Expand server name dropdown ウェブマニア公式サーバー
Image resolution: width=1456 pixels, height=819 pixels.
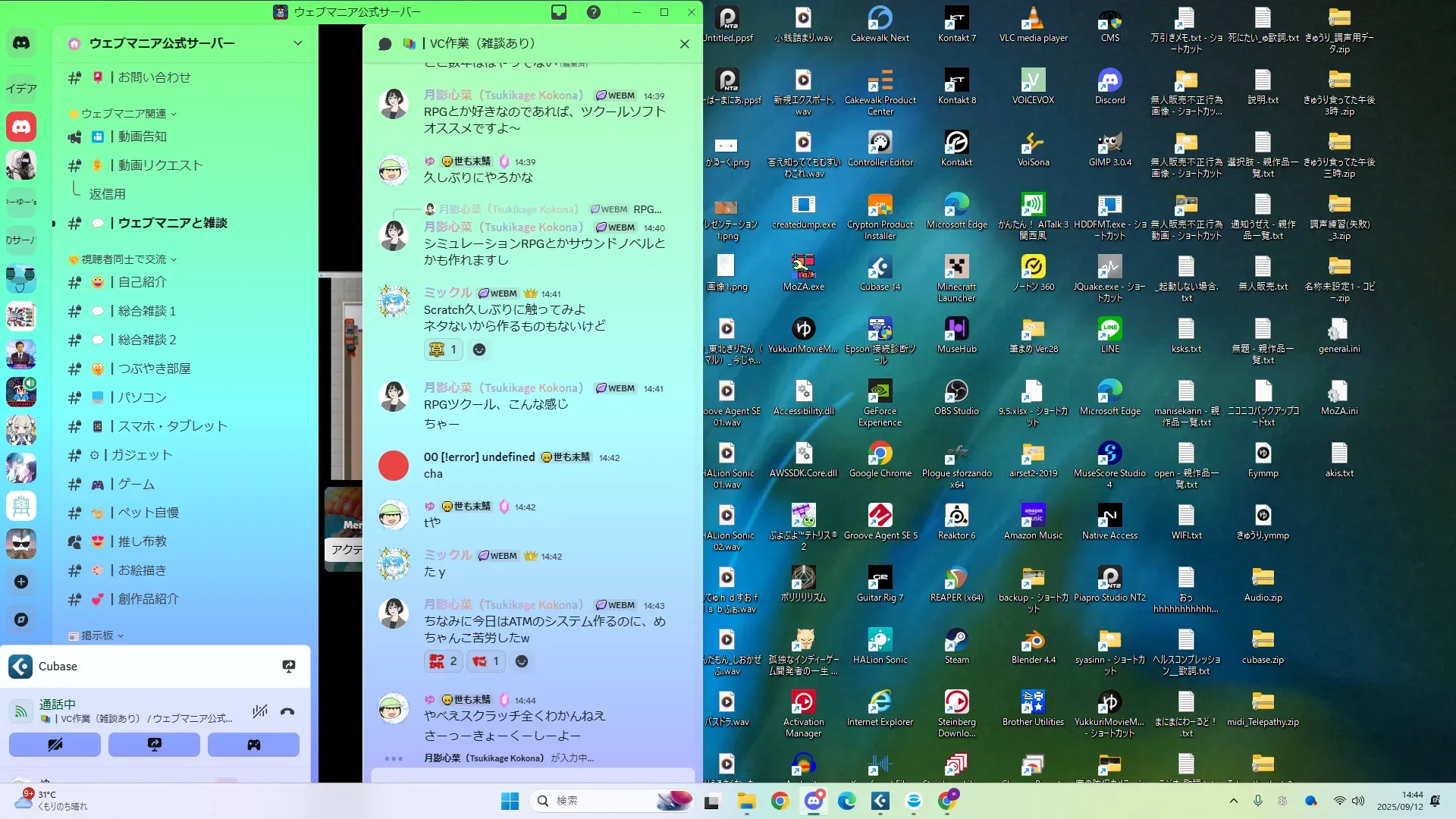[297, 43]
